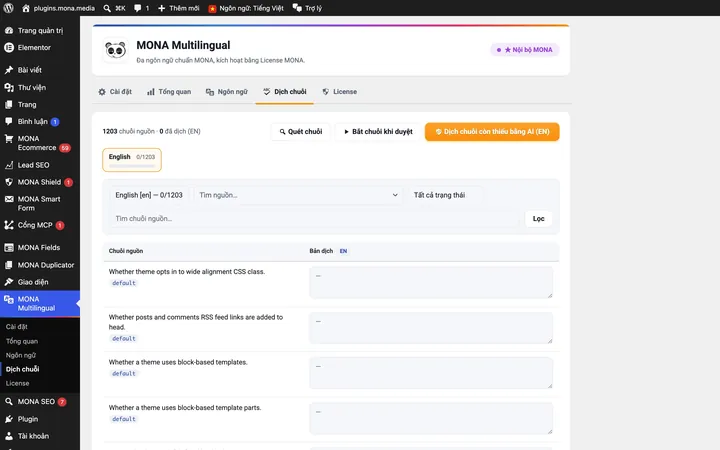Screen dimensions: 720x450
Task: Click Tài khoản user icon
Action: pos(9,436)
